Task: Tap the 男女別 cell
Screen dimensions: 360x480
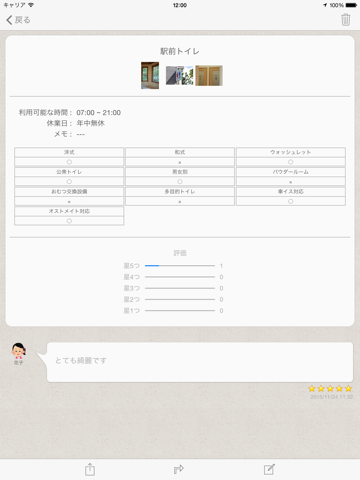Action: [x=180, y=172]
